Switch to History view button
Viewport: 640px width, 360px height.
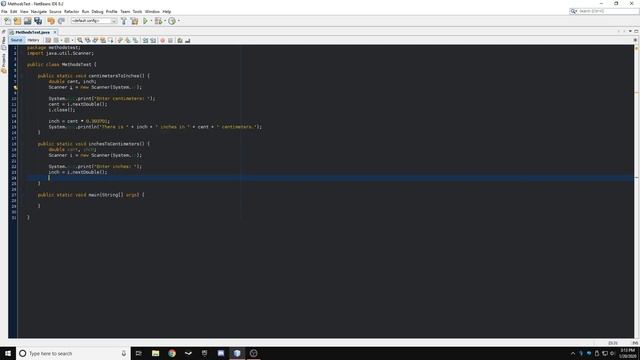point(33,40)
